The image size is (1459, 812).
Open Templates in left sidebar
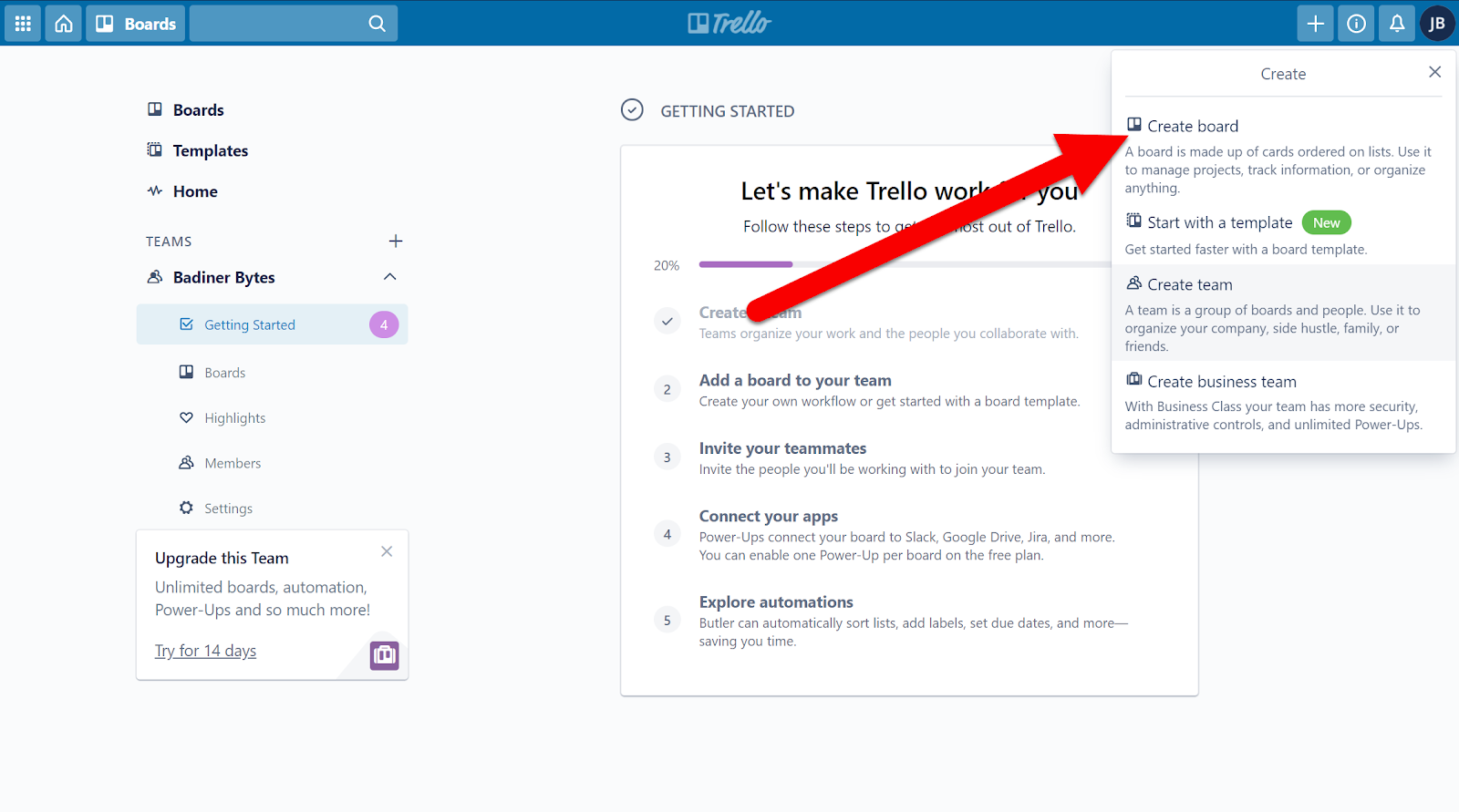(x=210, y=150)
